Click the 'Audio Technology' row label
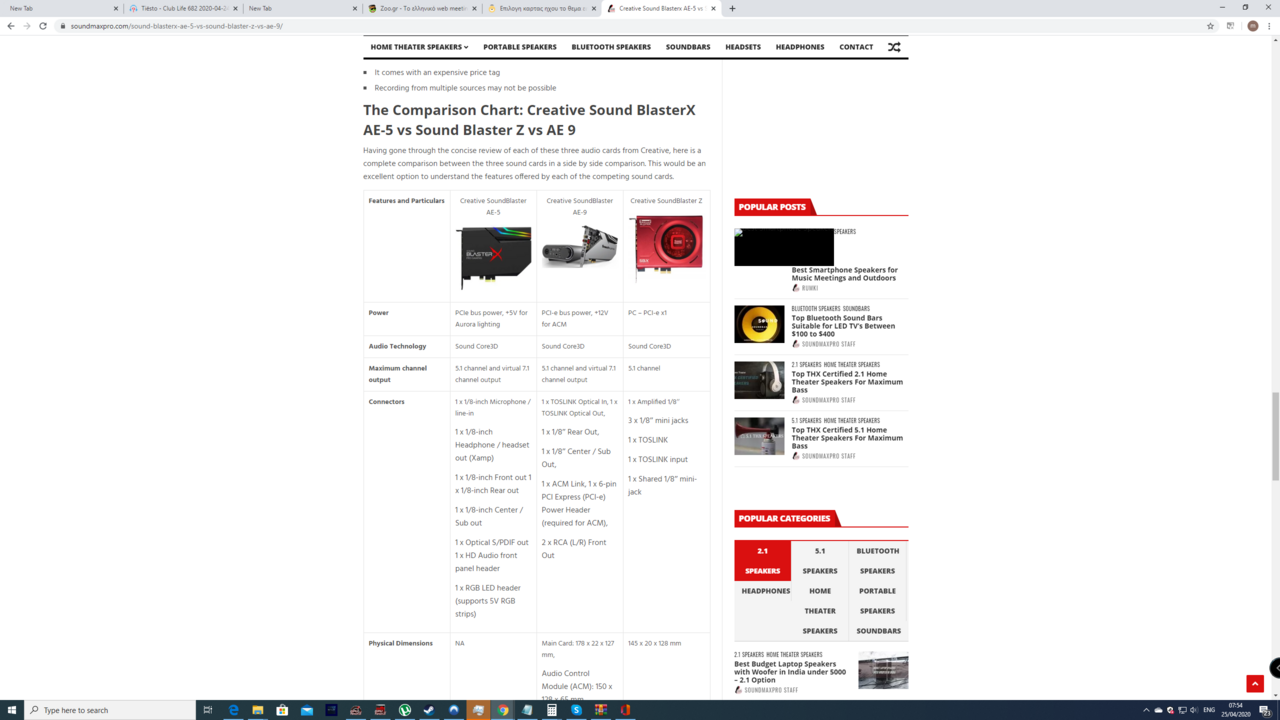The width and height of the screenshot is (1280, 720). (397, 346)
